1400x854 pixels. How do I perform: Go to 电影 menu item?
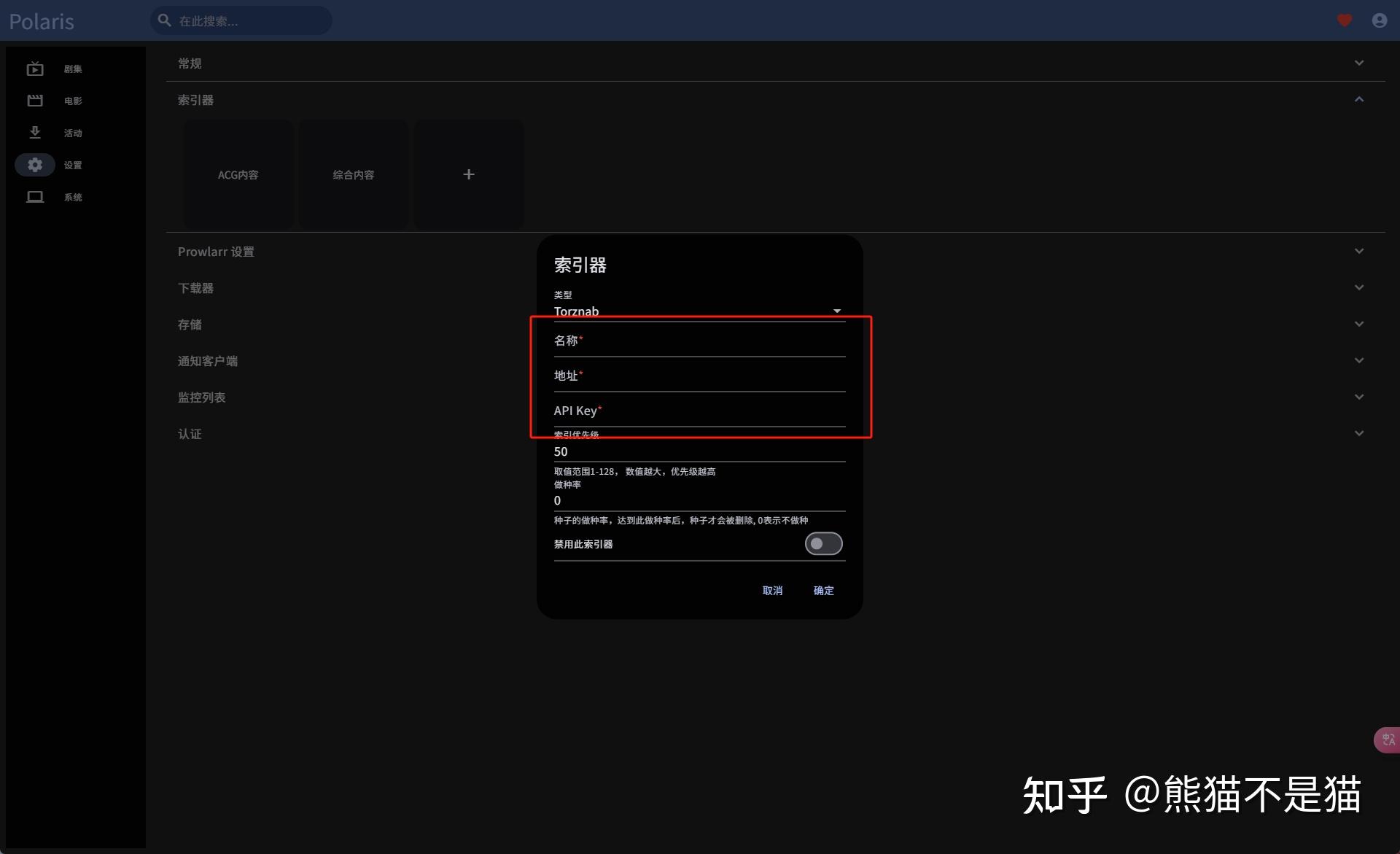(73, 101)
